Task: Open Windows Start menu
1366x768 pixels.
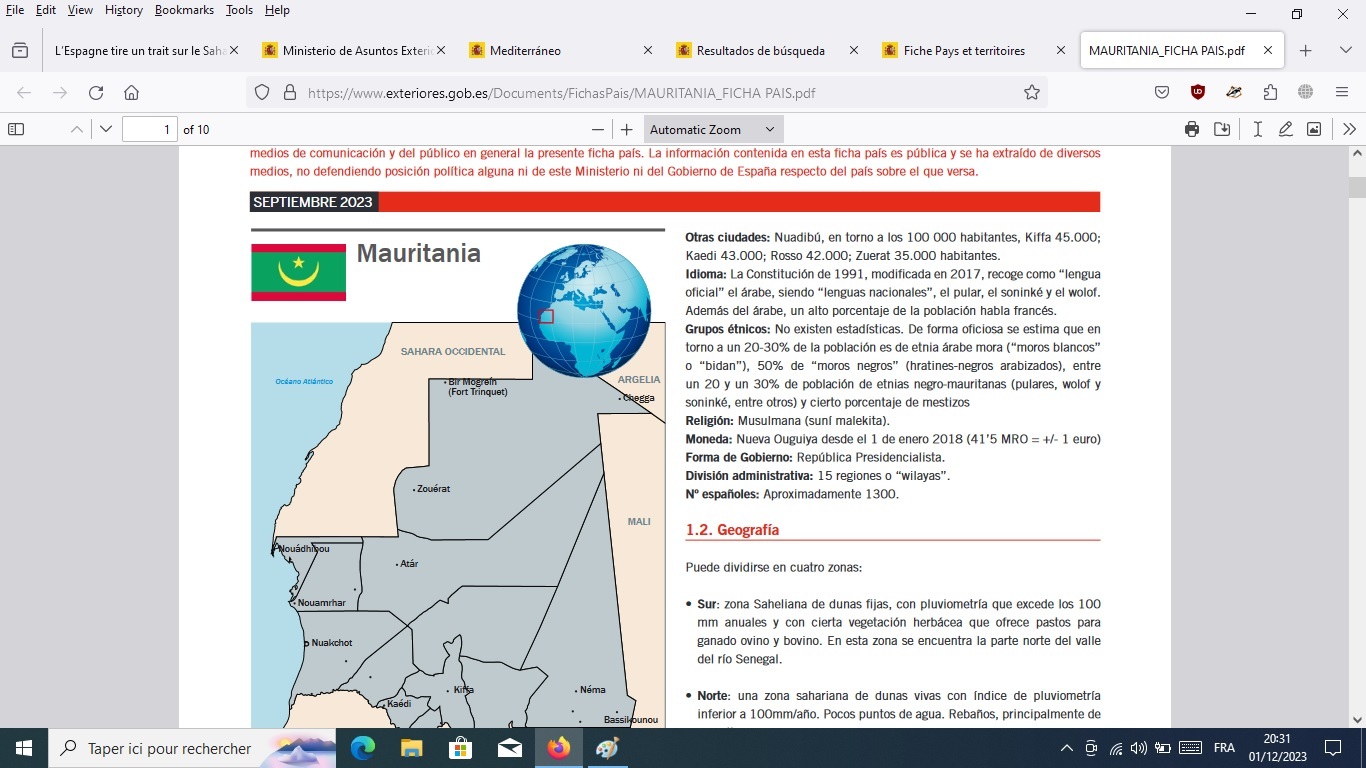Action: pos(24,748)
